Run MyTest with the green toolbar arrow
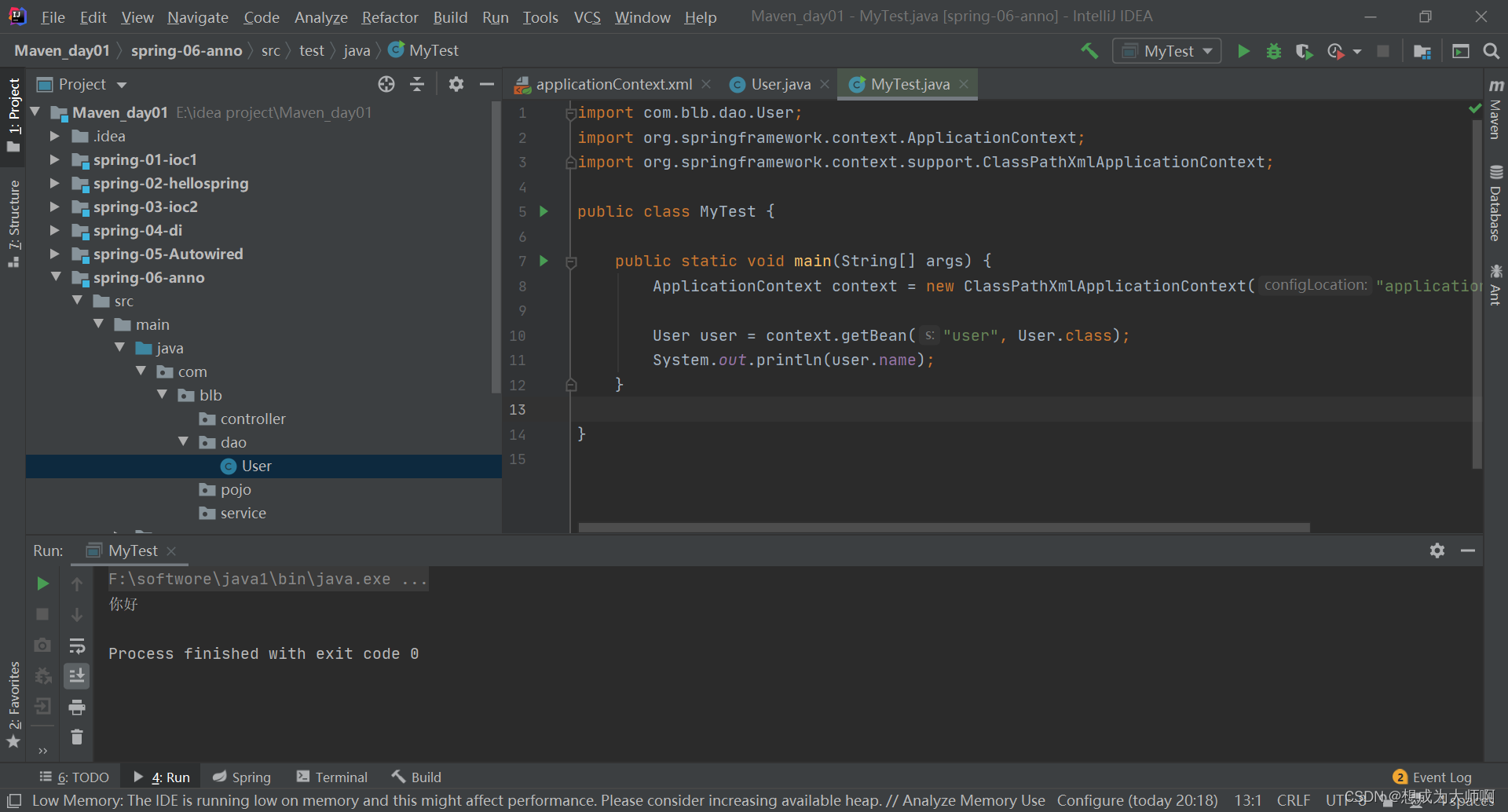This screenshot has width=1508, height=812. point(1243,51)
